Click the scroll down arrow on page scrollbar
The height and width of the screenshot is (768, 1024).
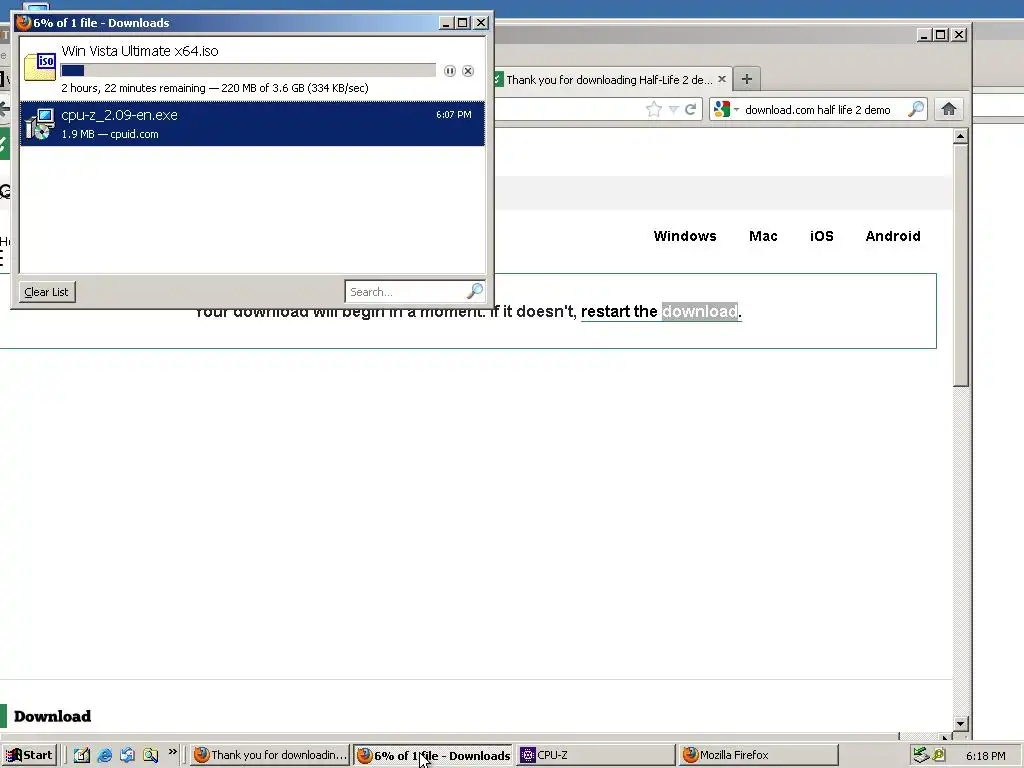tap(960, 723)
